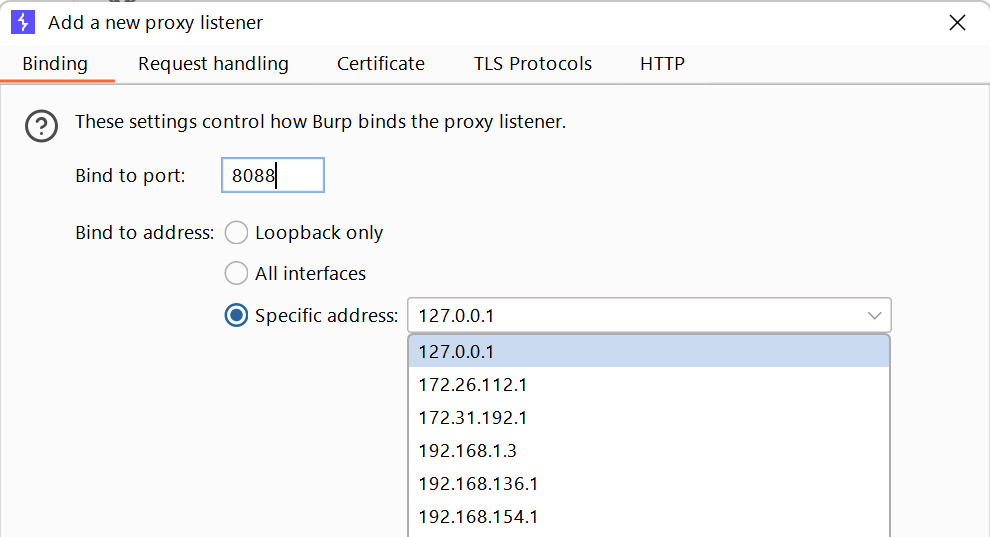This screenshot has height=537, width=990.
Task: Select the All interfaces radio button
Action: coord(237,273)
